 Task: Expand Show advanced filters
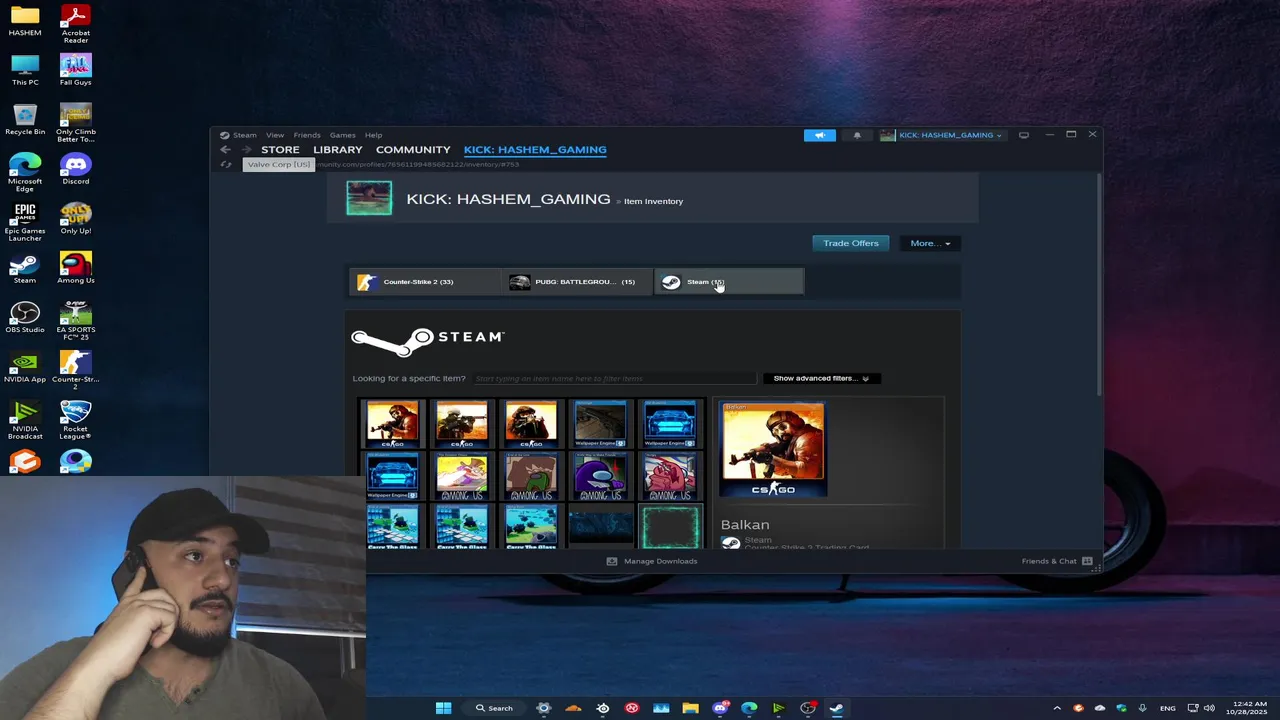point(821,378)
